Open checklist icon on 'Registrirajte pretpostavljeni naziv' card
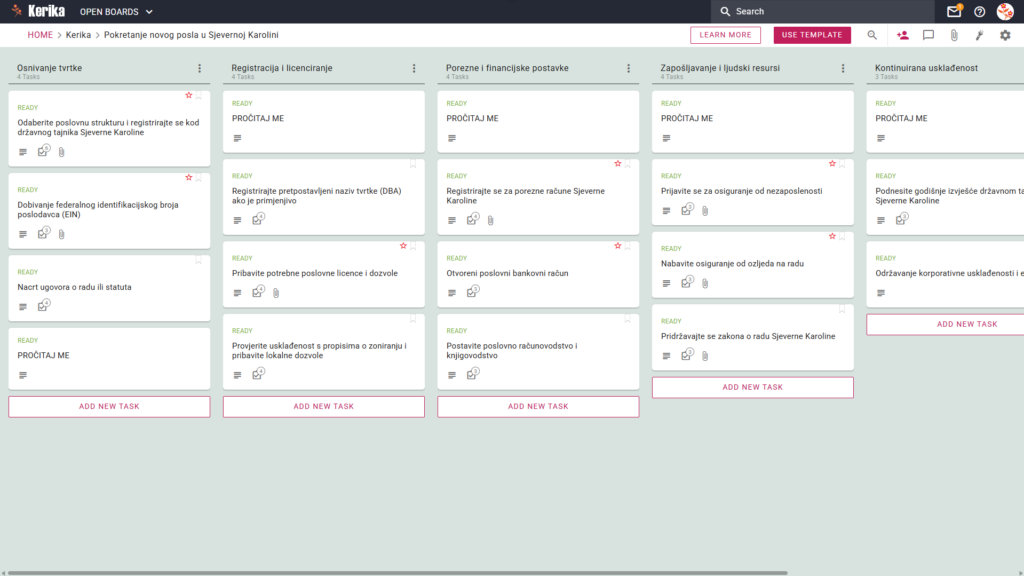This screenshot has height=576, width=1024. point(258,219)
